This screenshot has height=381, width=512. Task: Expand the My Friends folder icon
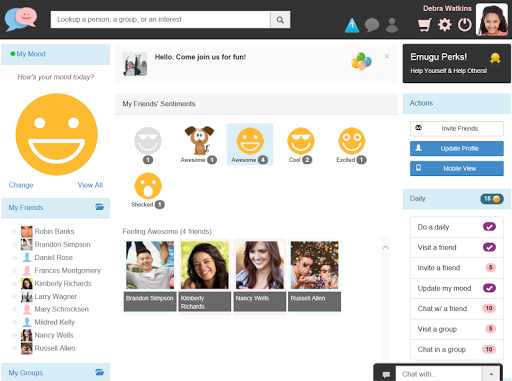tap(100, 207)
